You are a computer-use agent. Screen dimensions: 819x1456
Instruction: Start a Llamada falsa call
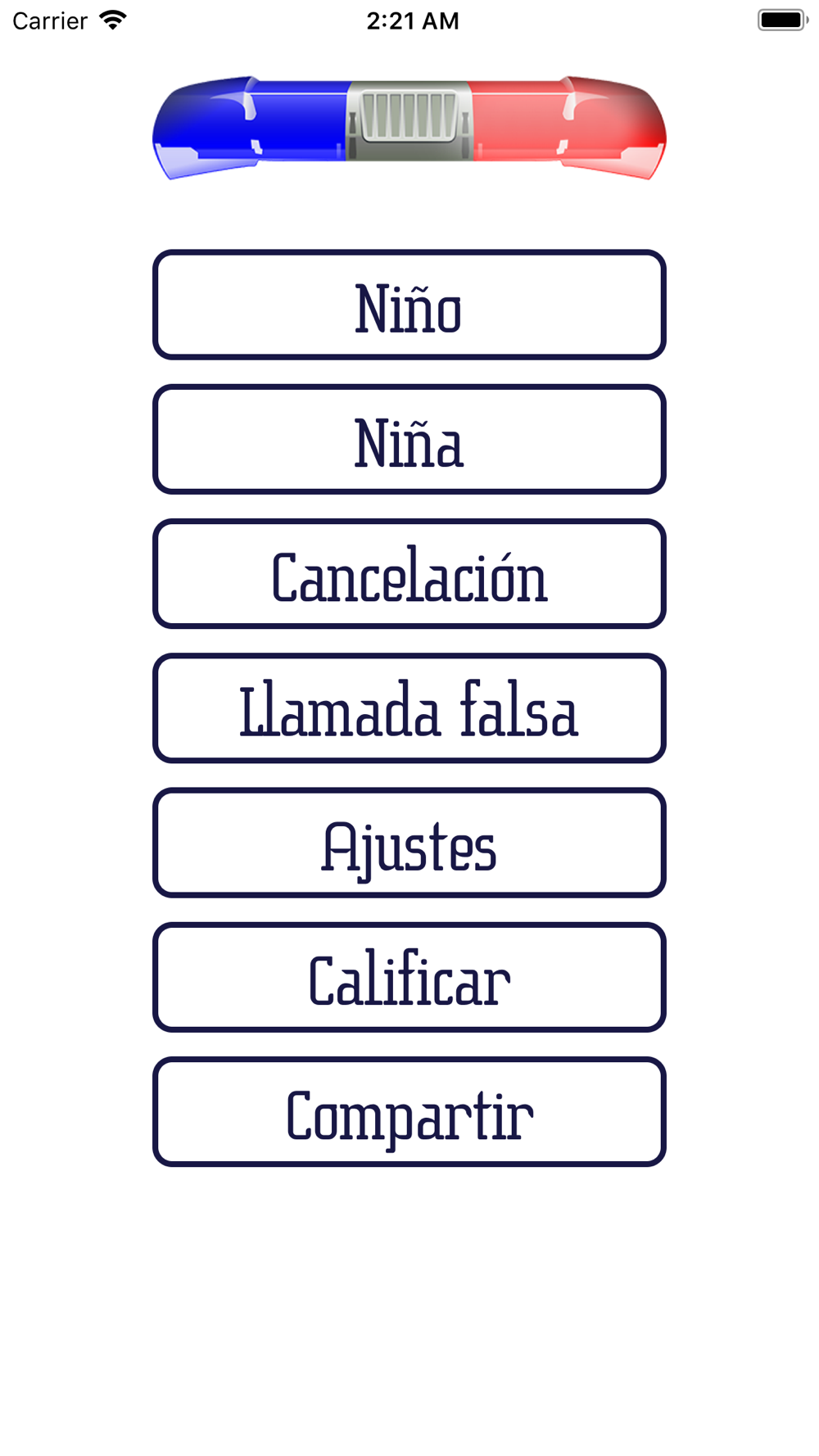(409, 708)
